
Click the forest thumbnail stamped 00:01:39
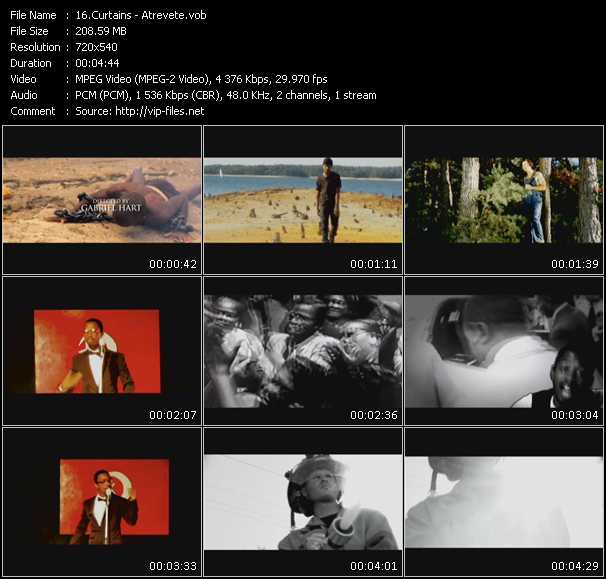click(x=504, y=200)
